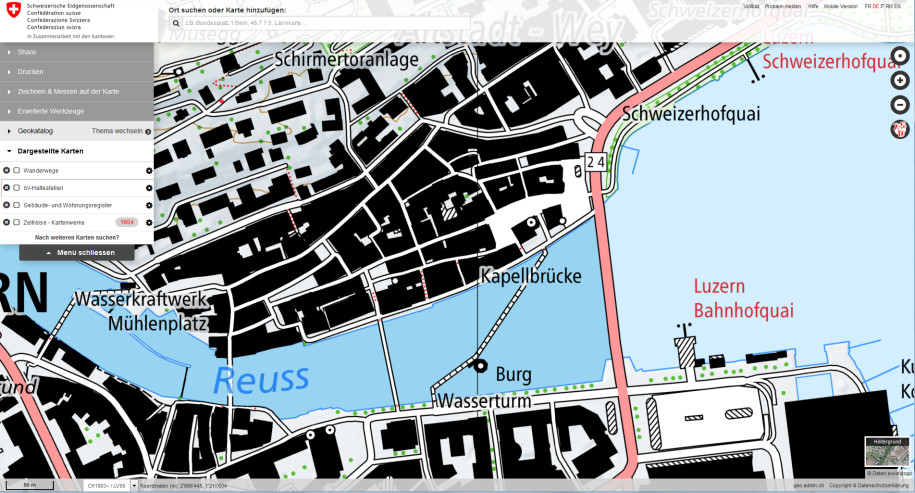Click the geolocation button on the map

click(899, 56)
